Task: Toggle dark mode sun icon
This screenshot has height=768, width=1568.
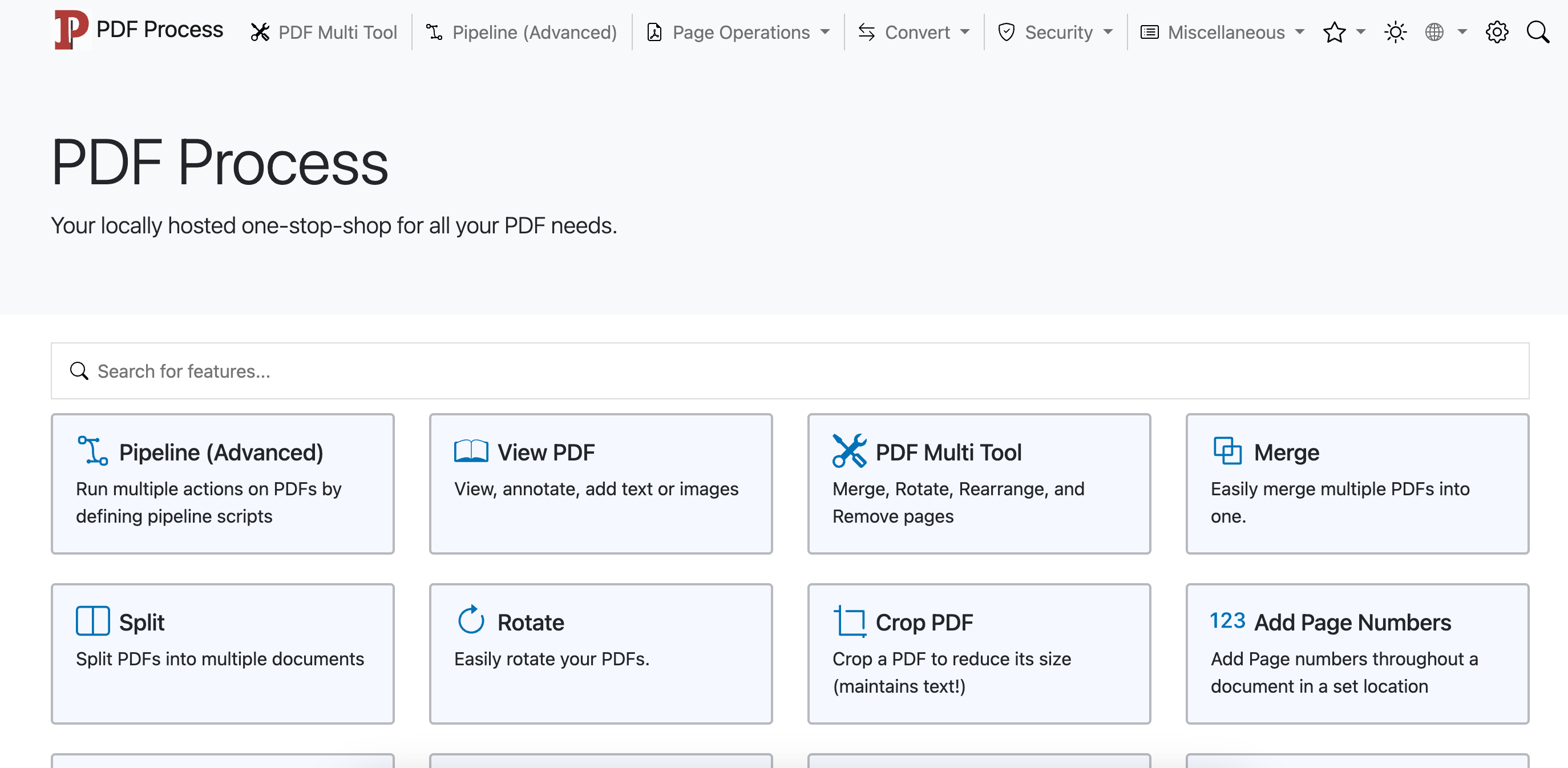Action: click(1395, 33)
